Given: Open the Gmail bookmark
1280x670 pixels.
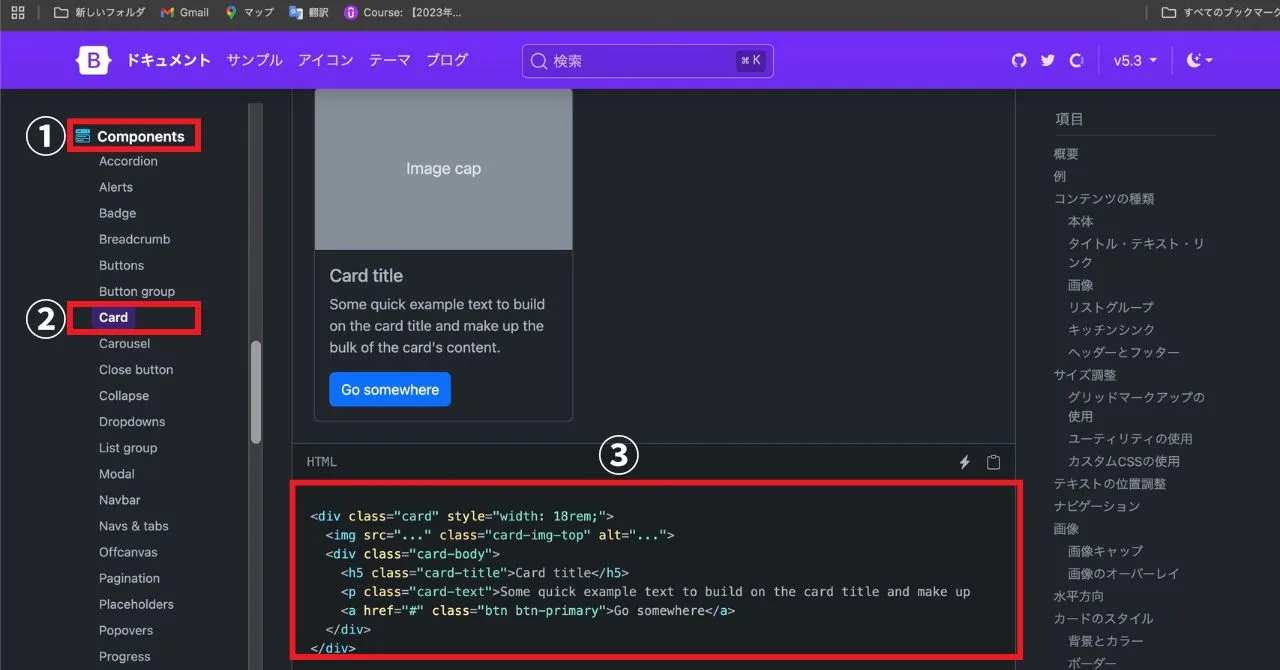Looking at the screenshot, I should (x=185, y=12).
